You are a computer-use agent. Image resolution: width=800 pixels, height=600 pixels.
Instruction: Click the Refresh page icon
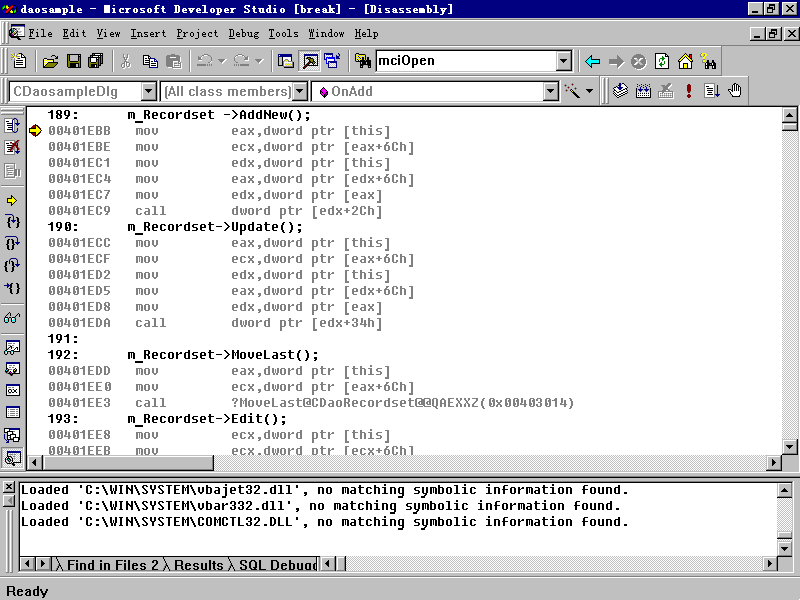coord(662,62)
